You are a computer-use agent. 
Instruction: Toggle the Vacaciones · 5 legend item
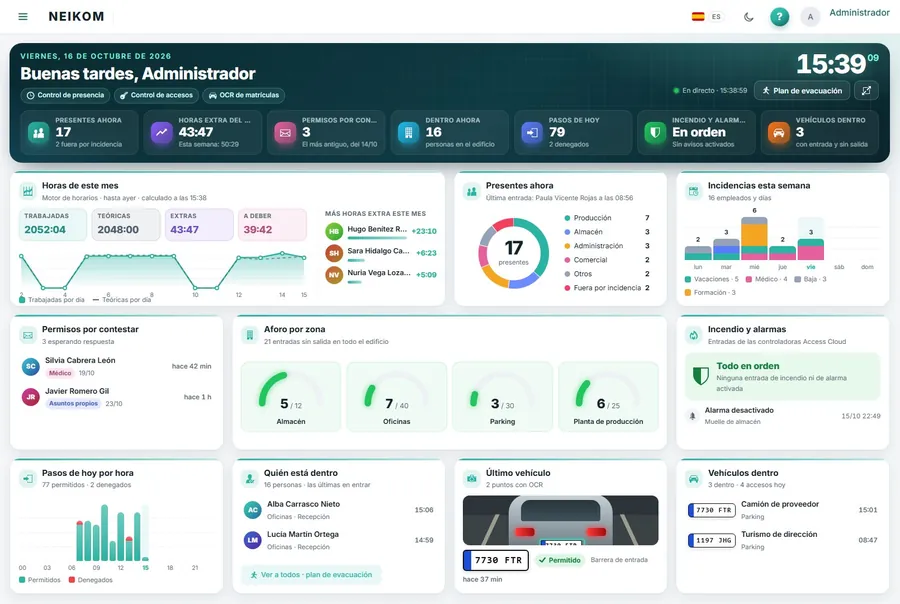[712, 279]
